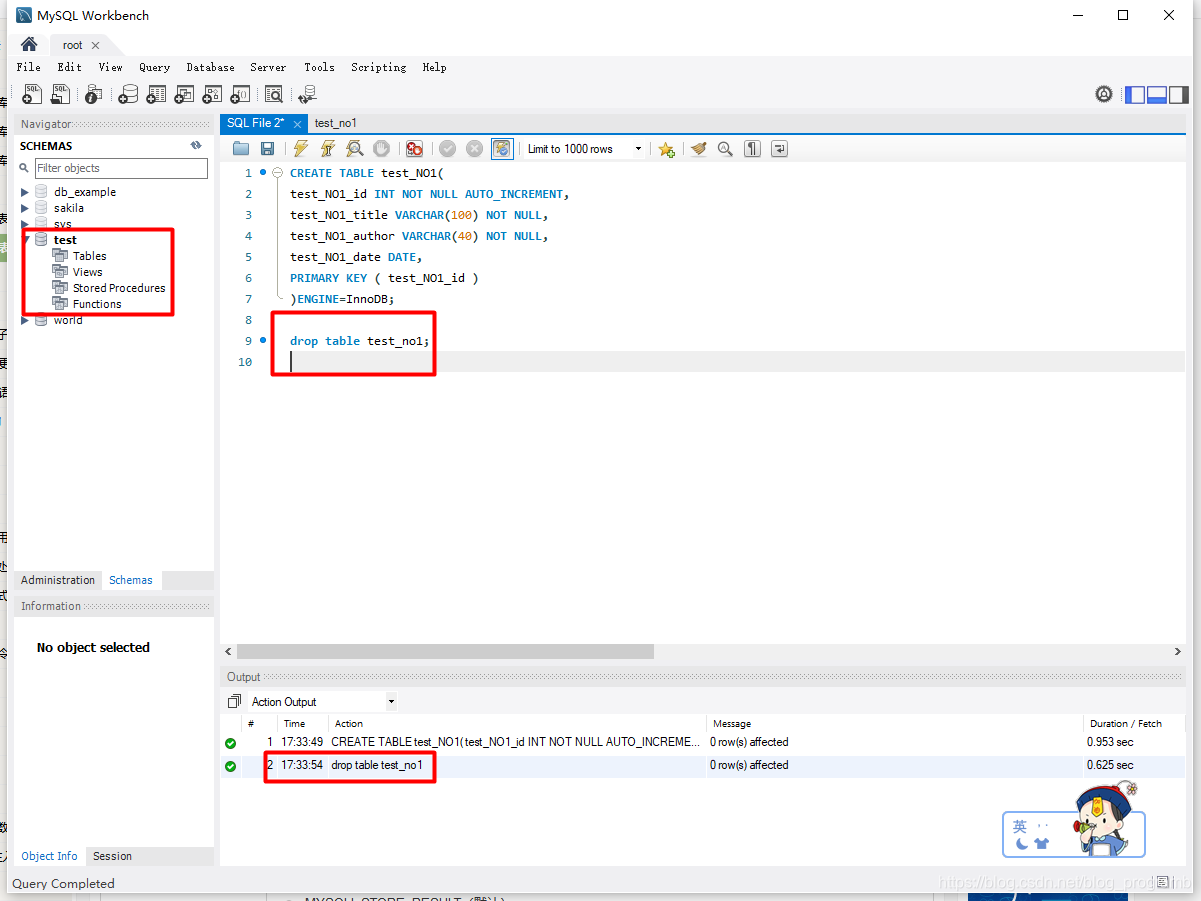Switch to the test_no1 editor tab

(336, 123)
